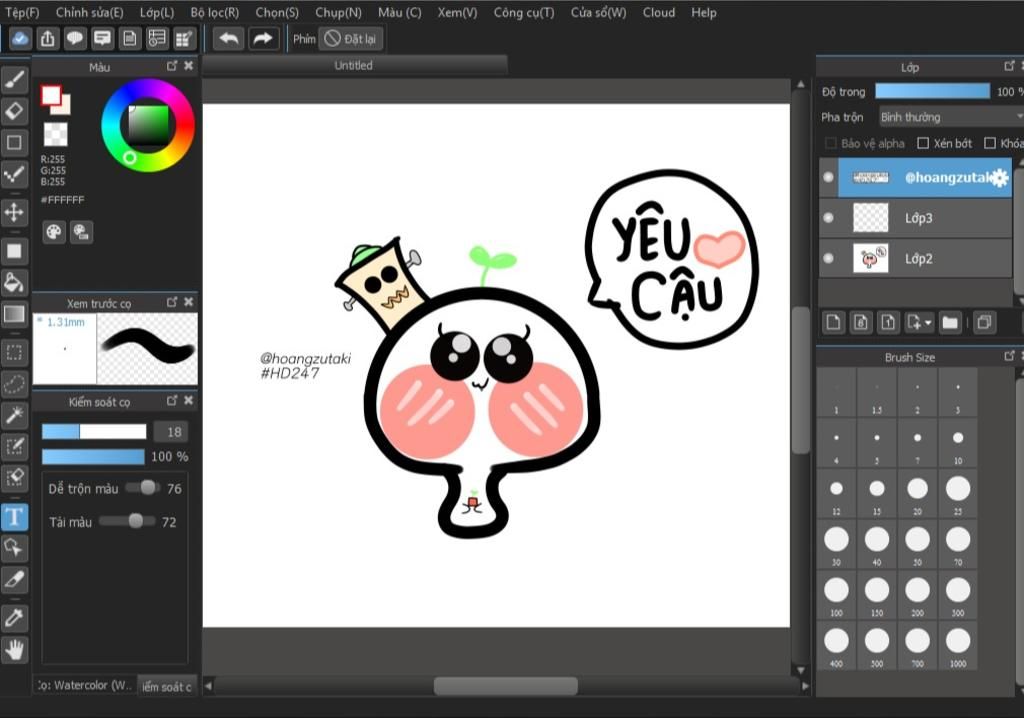Toggle visibility of Lớp3 layer
This screenshot has width=1024, height=718.
(x=829, y=218)
